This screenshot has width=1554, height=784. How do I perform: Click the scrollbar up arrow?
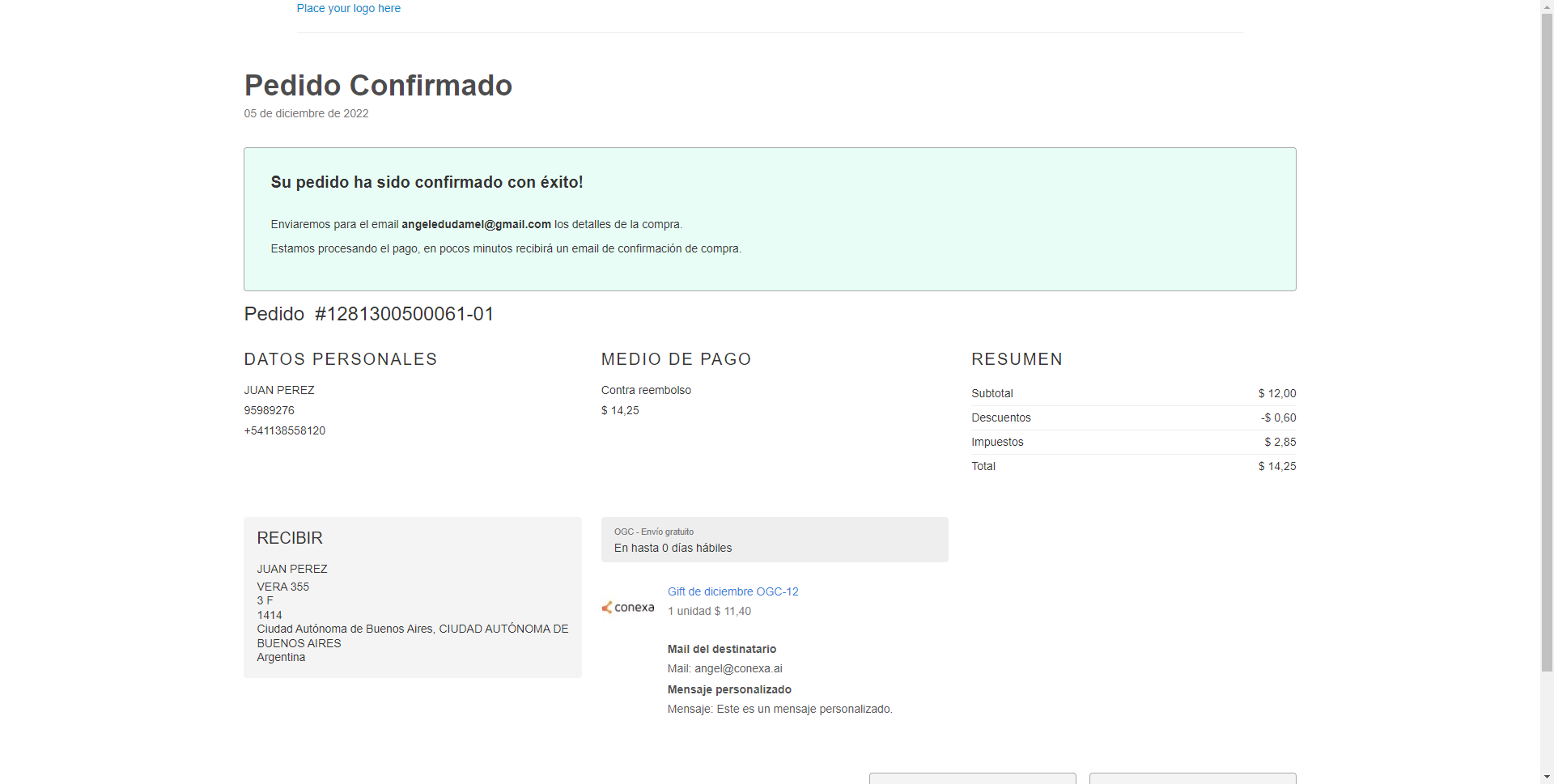[x=1547, y=6]
